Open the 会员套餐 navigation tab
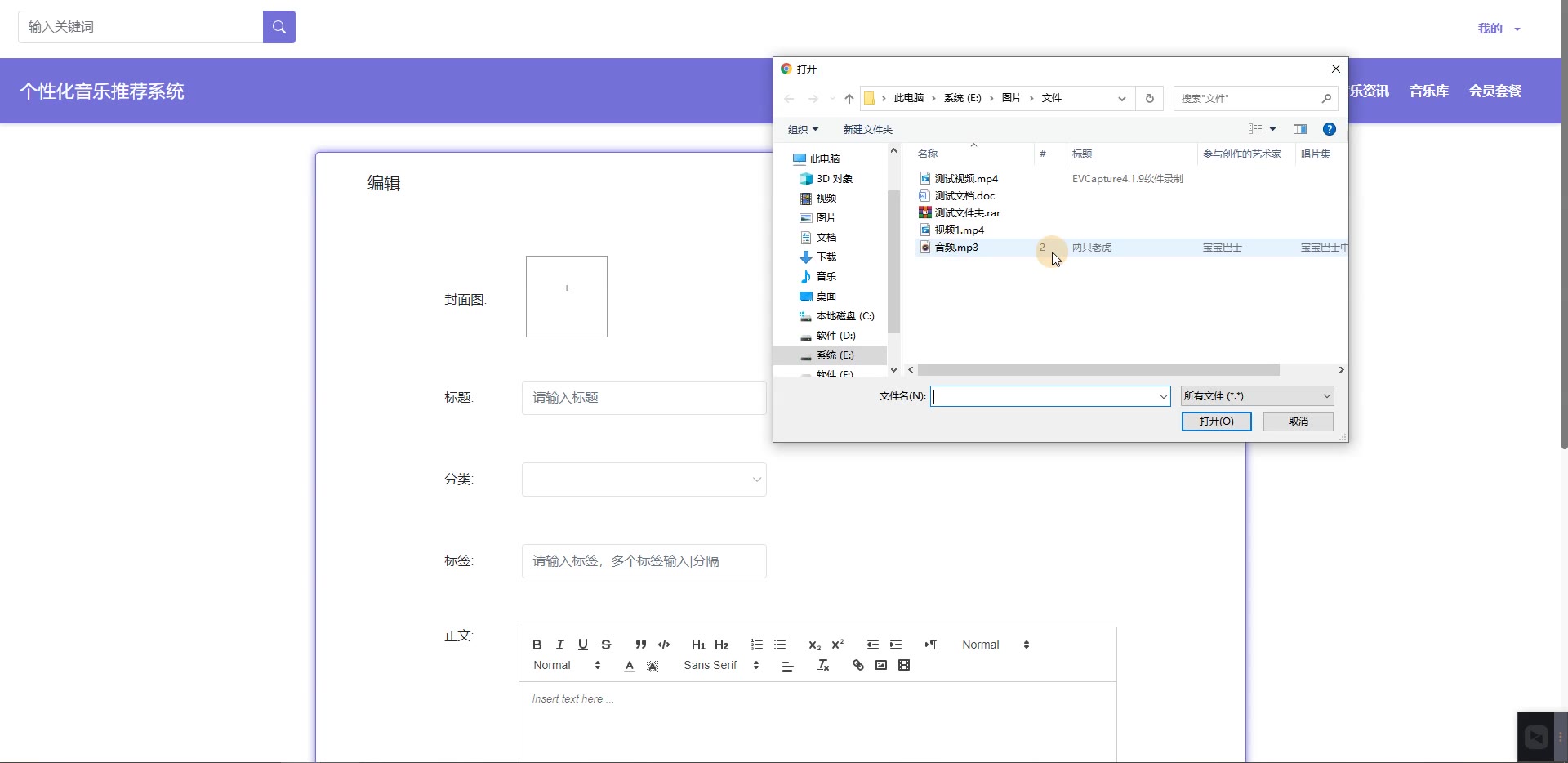Image resolution: width=1568 pixels, height=763 pixels. [1495, 91]
